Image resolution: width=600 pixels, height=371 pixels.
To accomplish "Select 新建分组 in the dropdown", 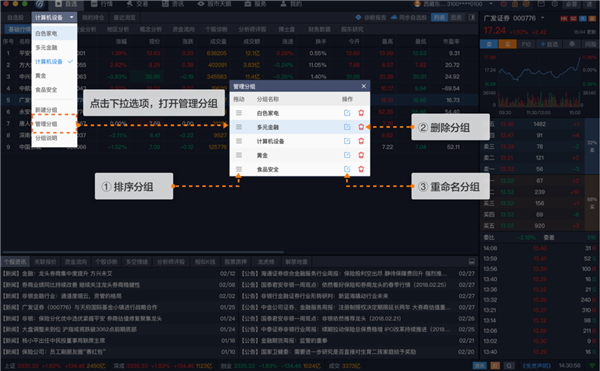I will (54, 110).
